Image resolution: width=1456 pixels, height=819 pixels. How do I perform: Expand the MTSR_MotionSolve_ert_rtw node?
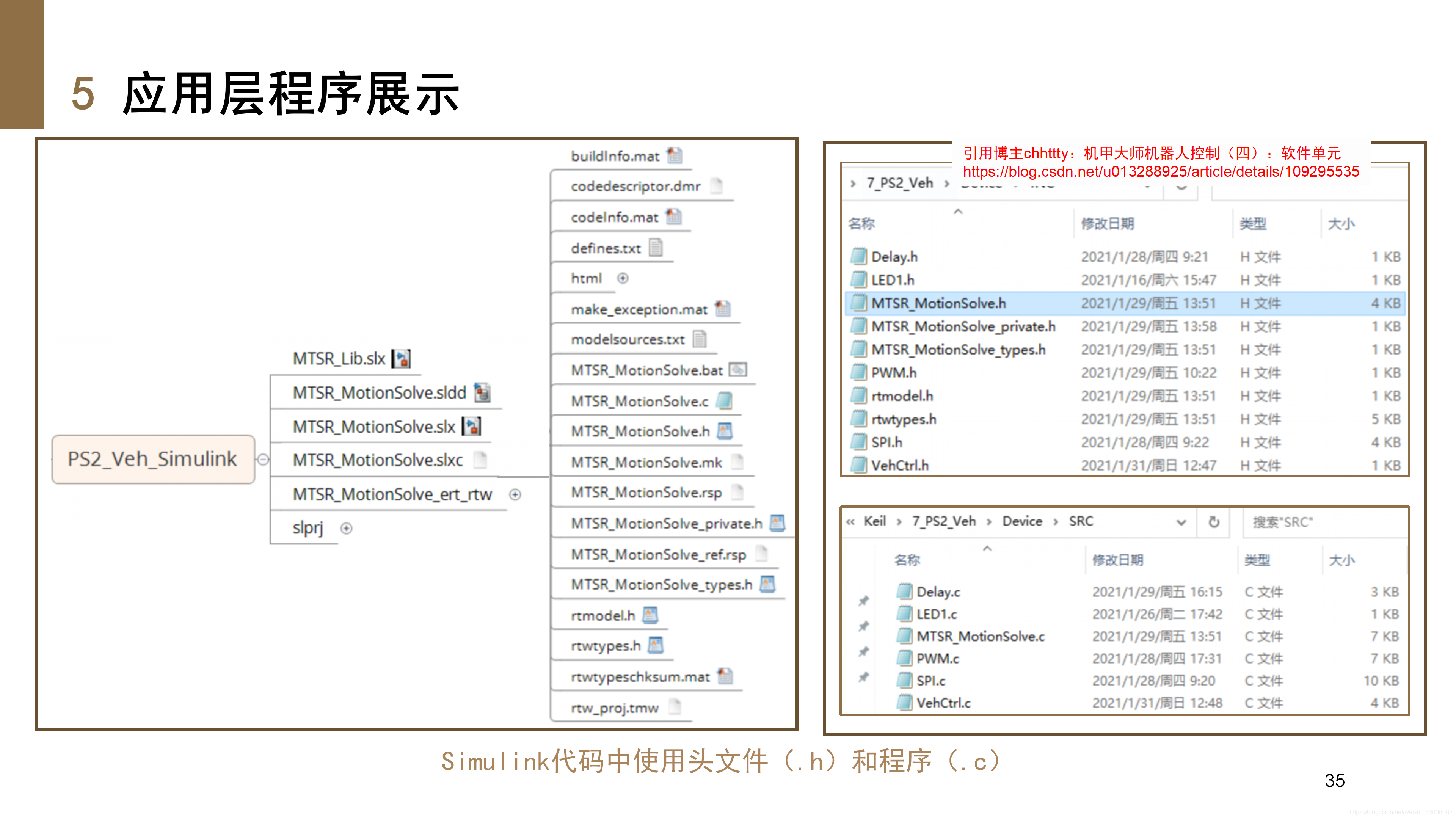click(x=515, y=494)
